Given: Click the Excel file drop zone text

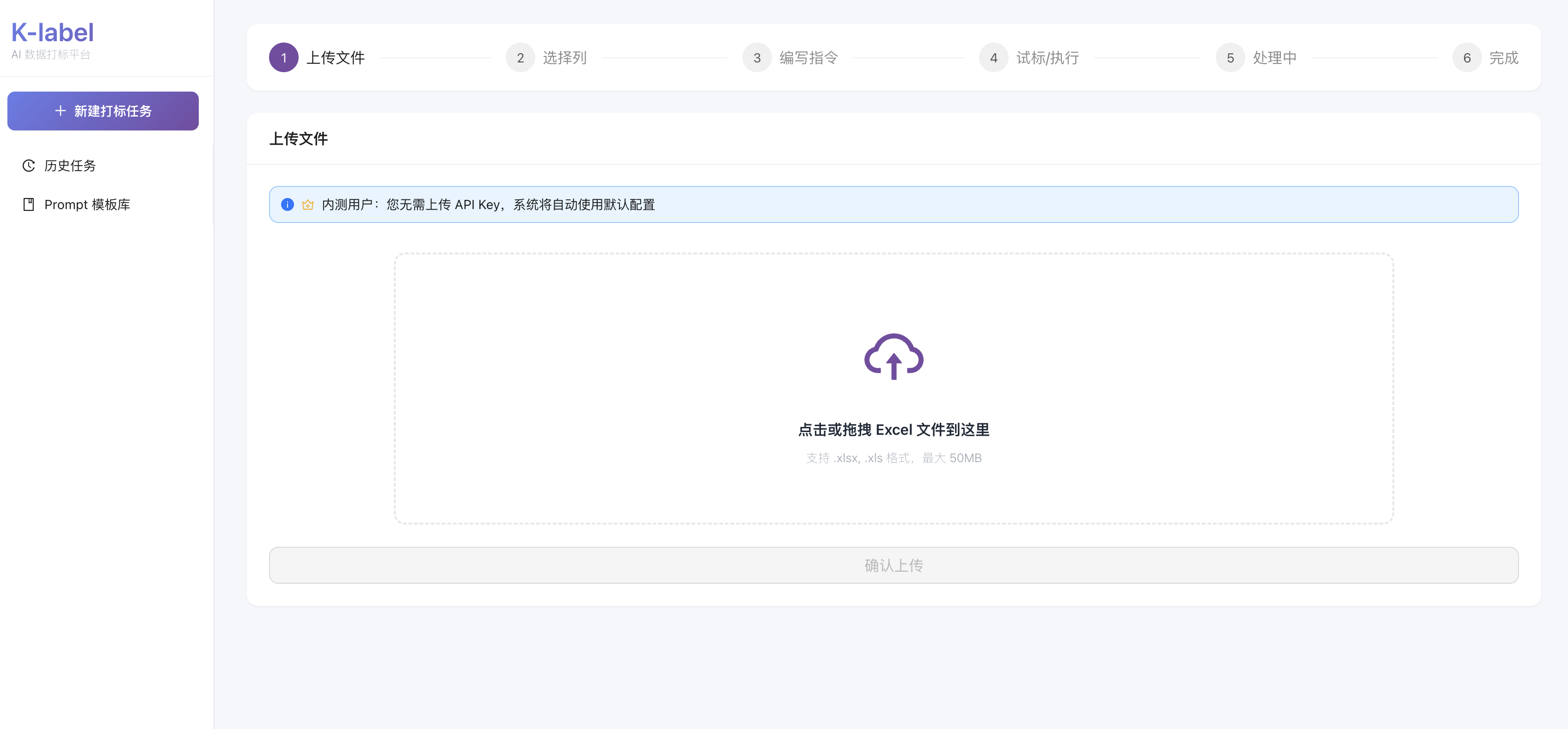Looking at the screenshot, I should 894,430.
